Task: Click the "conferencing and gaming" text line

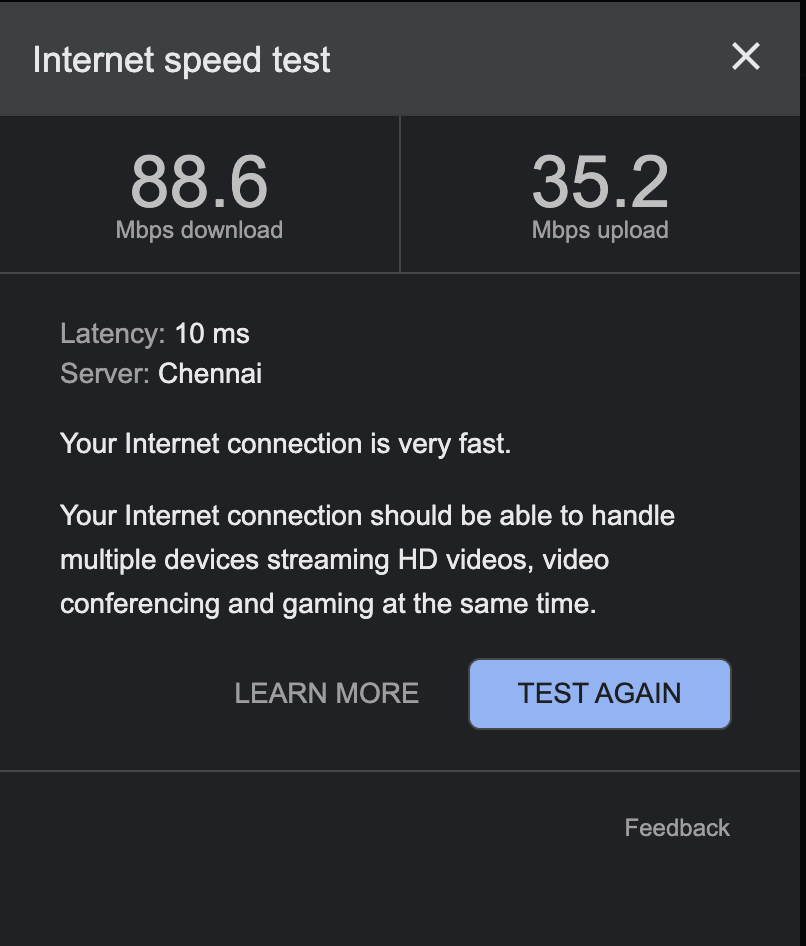Action: click(x=328, y=604)
